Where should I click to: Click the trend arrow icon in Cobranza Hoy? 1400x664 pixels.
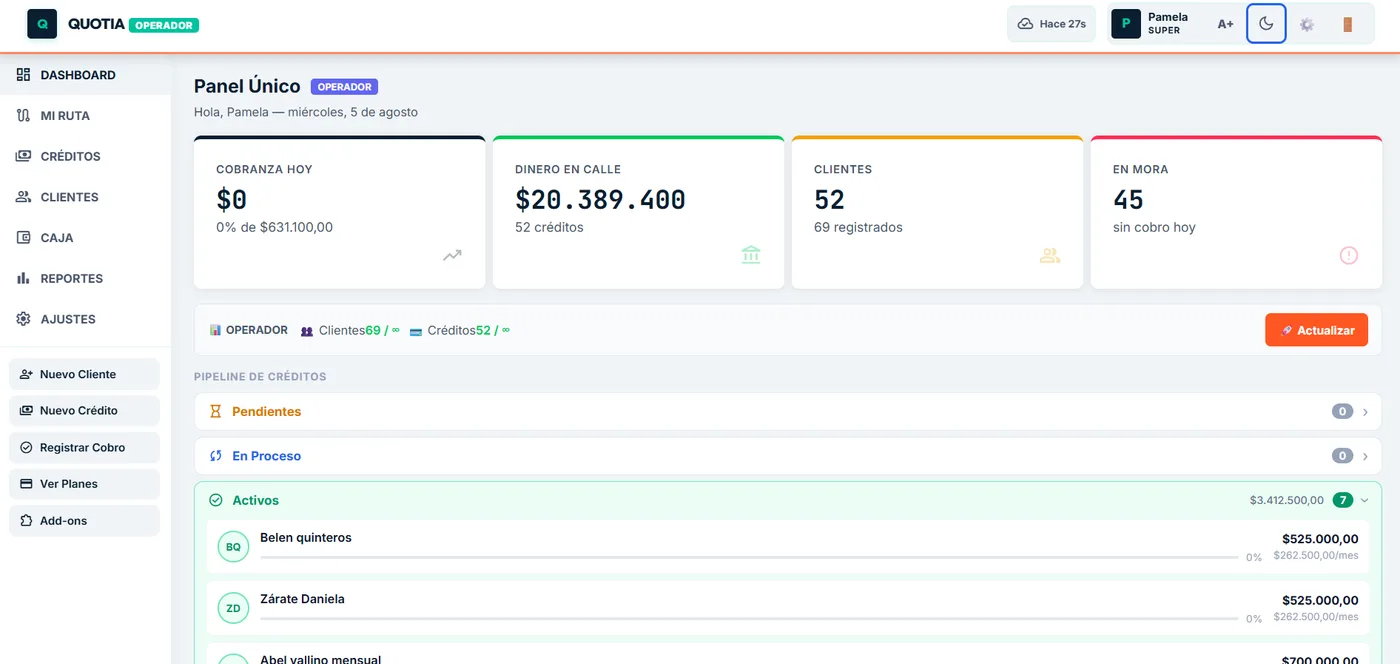[x=453, y=255]
